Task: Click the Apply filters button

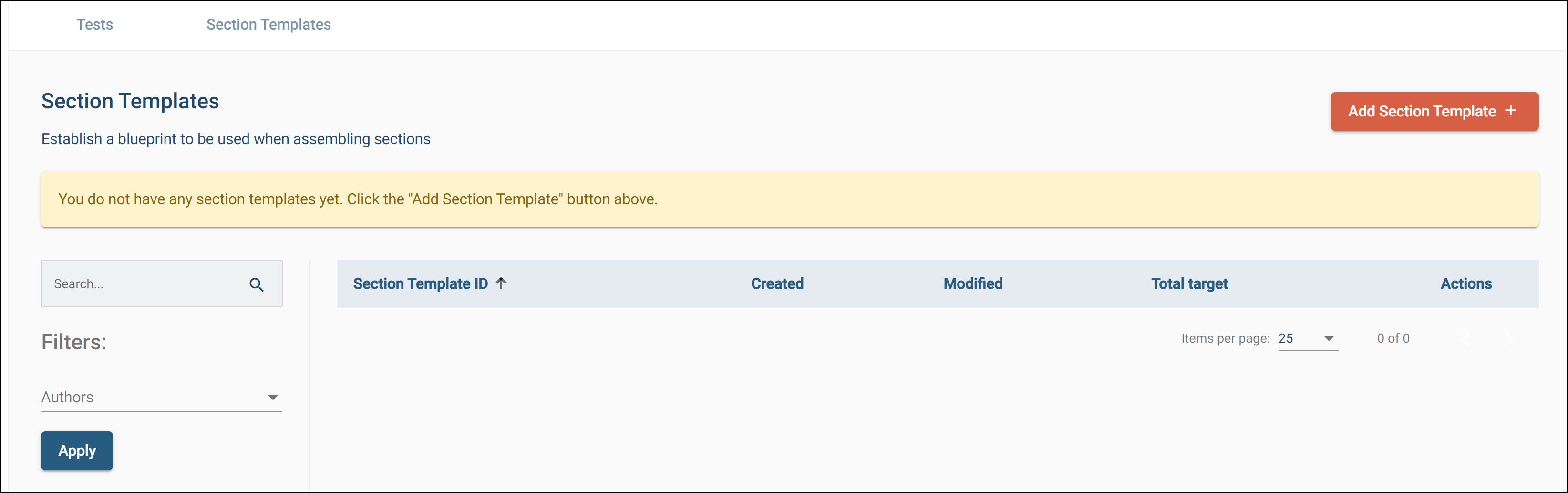Action: (x=77, y=451)
